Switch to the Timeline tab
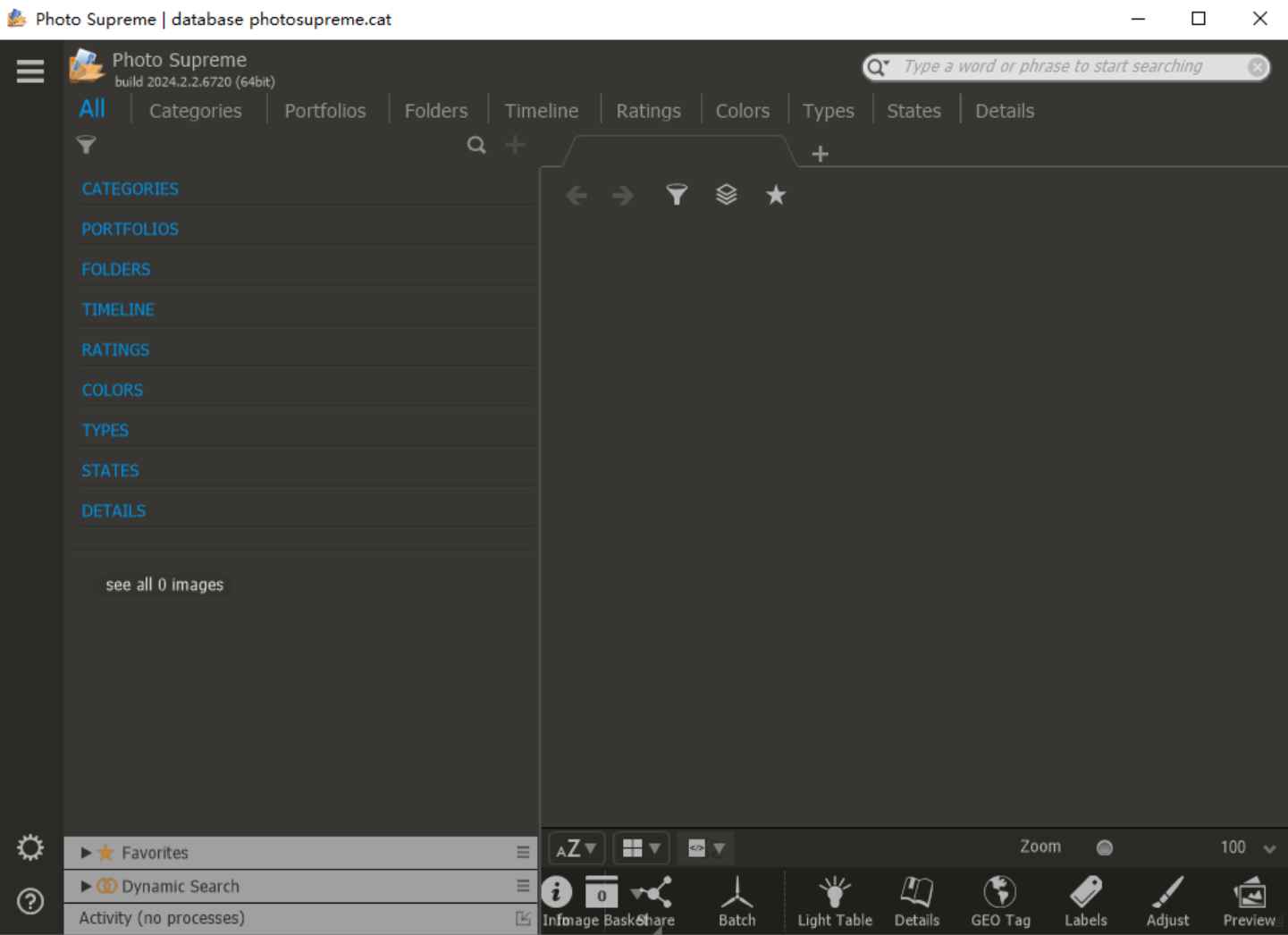The width and height of the screenshot is (1288, 935). [x=542, y=110]
